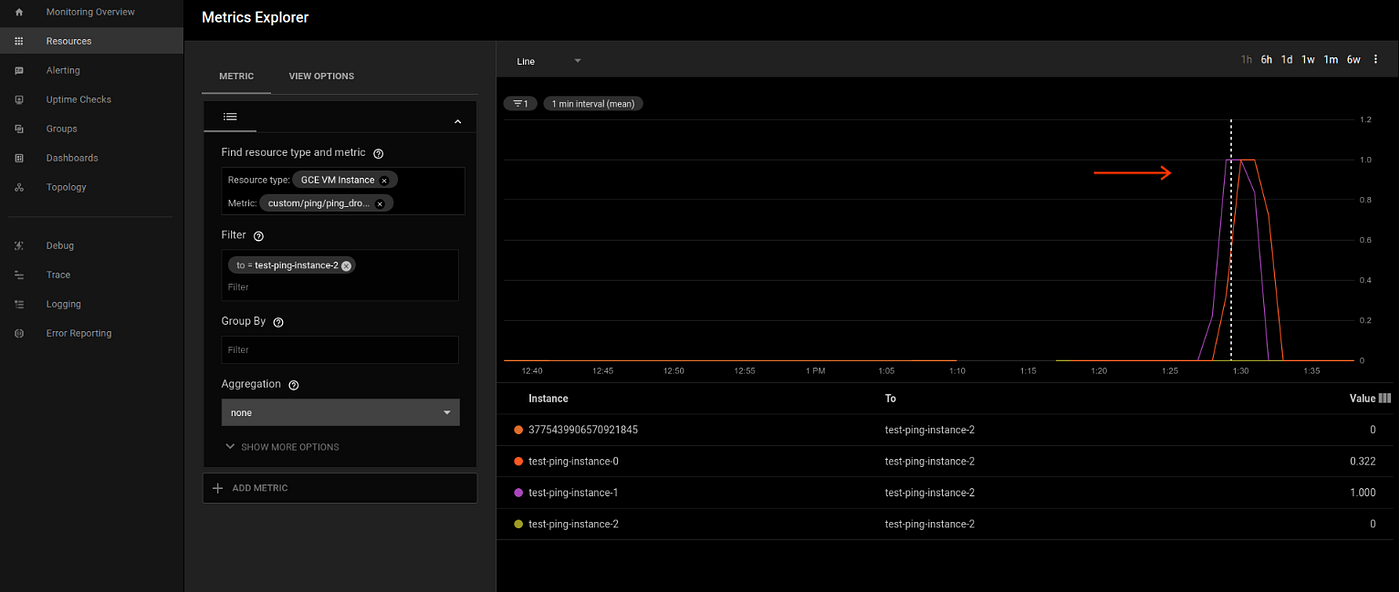Image resolution: width=1400 pixels, height=592 pixels.
Task: Click the Home icon above Monitoring Overview
Action: pos(18,12)
